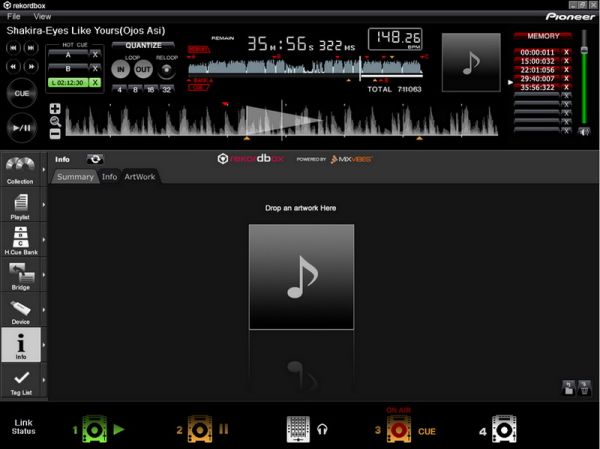The image size is (600, 449).
Task: Recall memory cue 35:56:322
Action: click(537, 87)
